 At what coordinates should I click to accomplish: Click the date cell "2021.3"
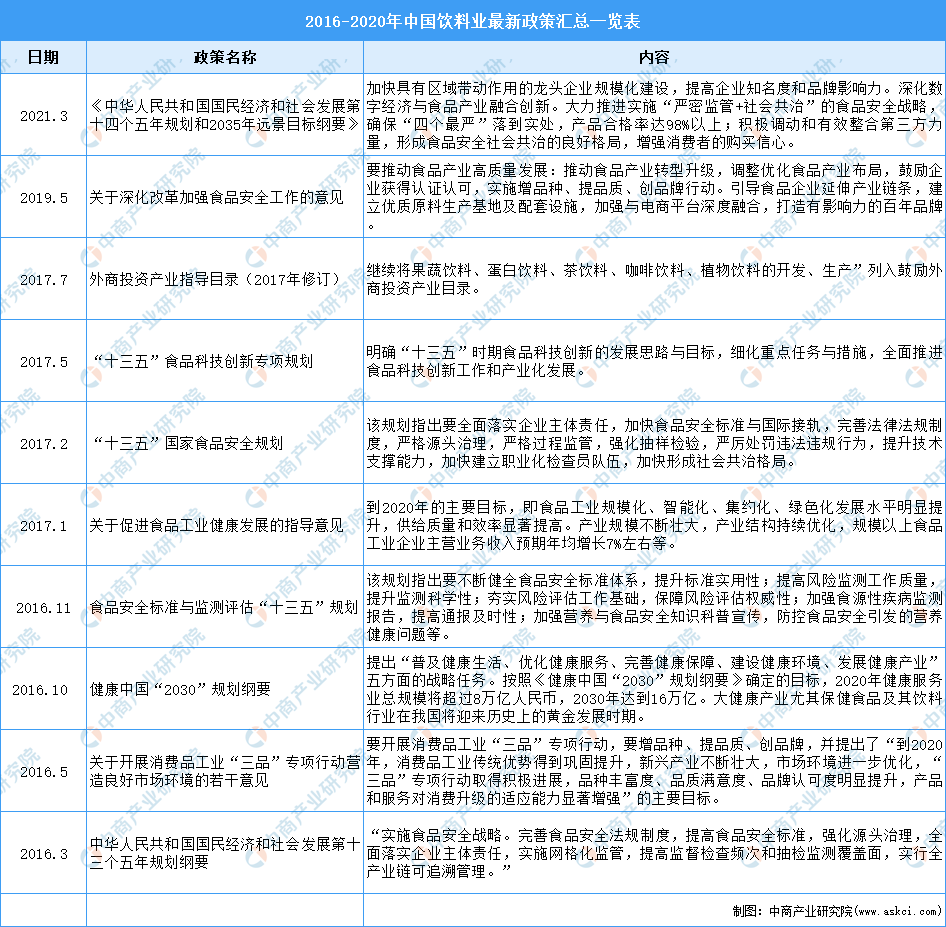pos(43,116)
